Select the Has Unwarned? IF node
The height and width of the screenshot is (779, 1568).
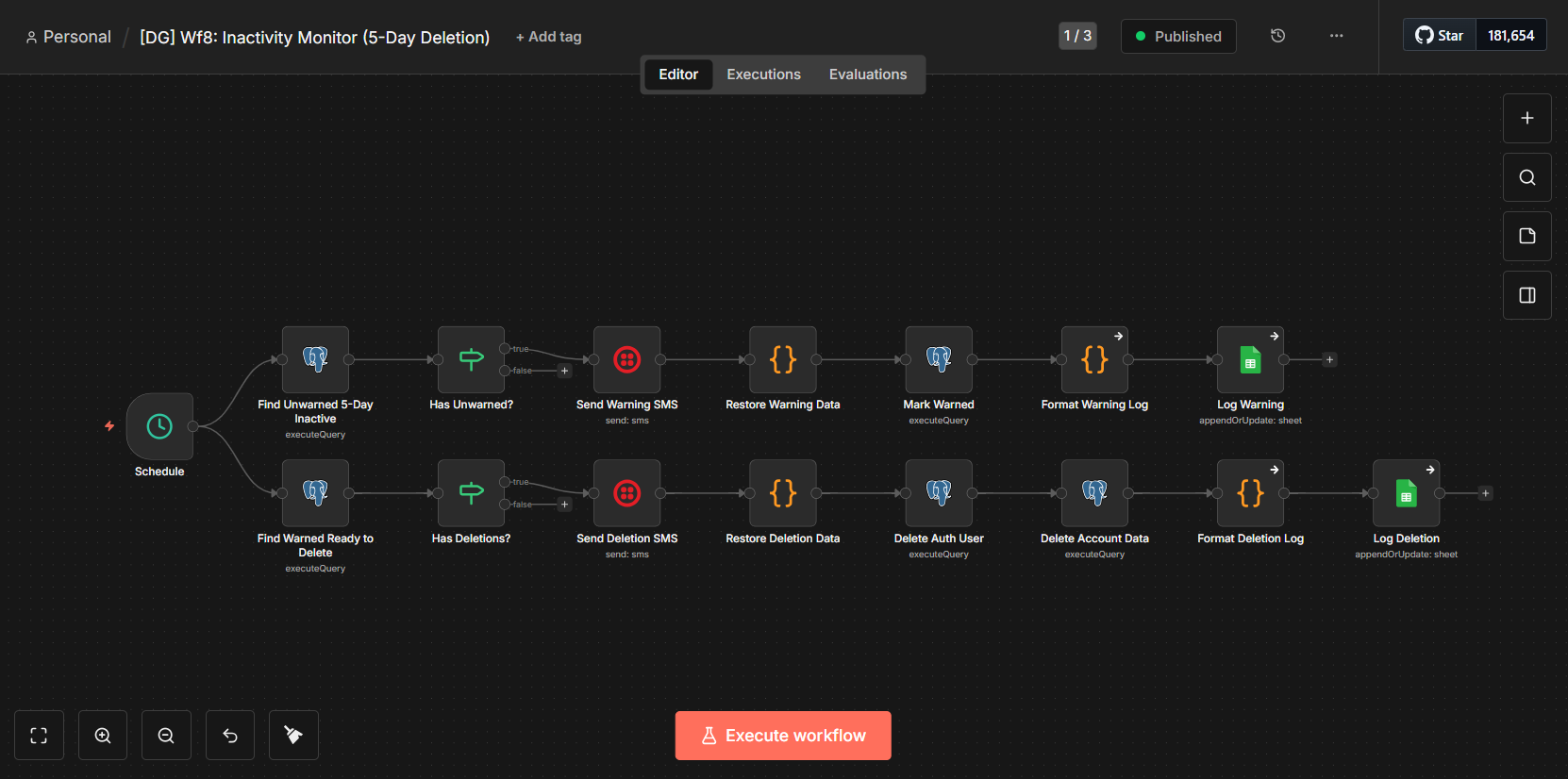(x=471, y=359)
